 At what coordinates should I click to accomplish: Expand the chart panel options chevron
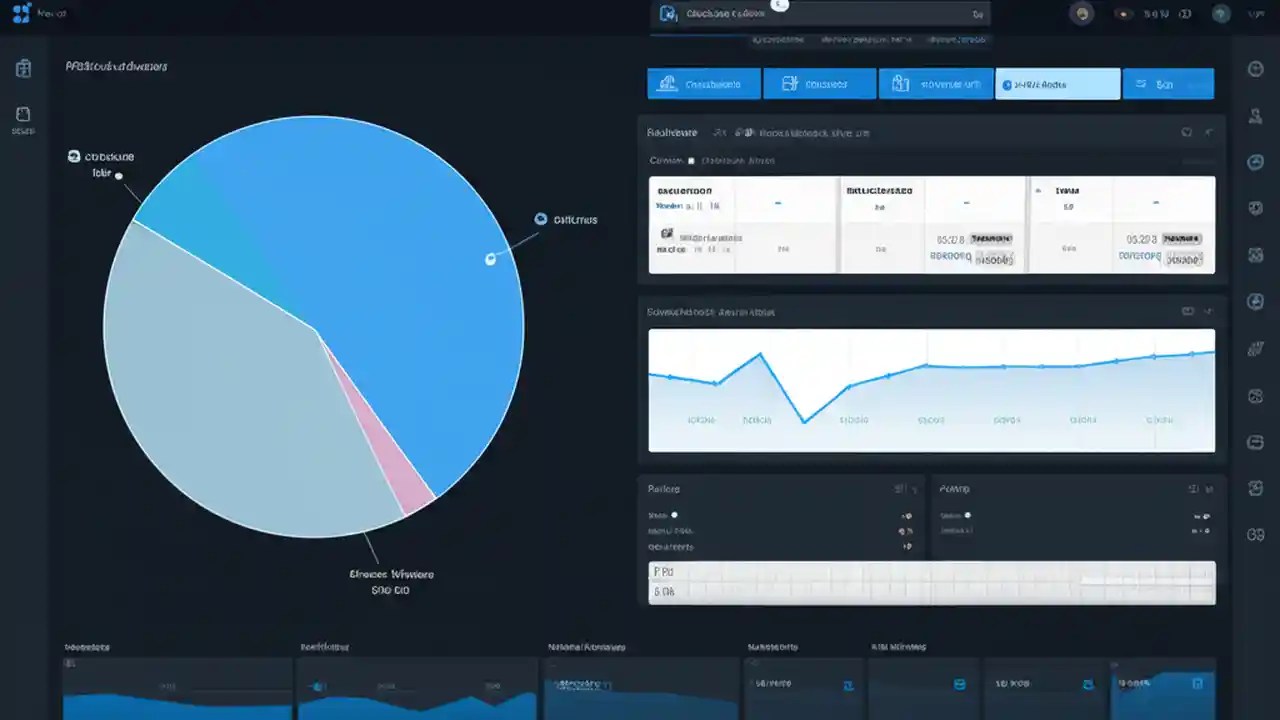click(x=1207, y=311)
